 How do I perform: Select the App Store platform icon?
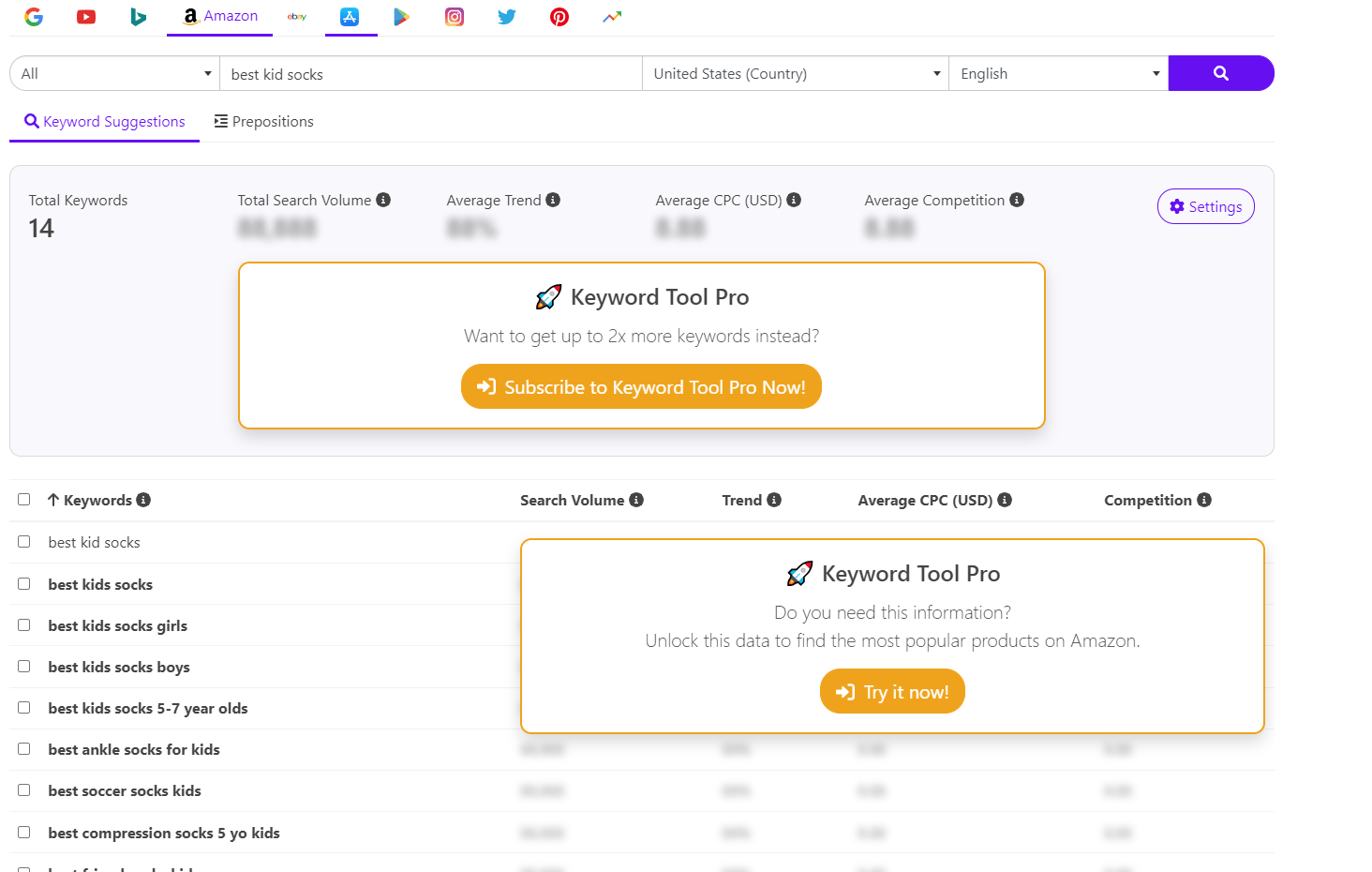tap(350, 17)
